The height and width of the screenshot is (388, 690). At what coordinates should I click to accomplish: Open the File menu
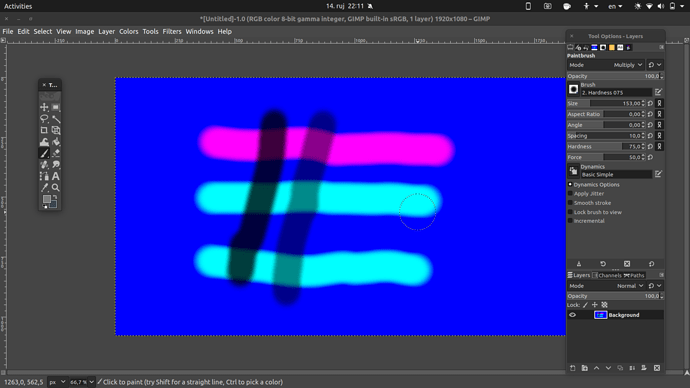tap(8, 31)
